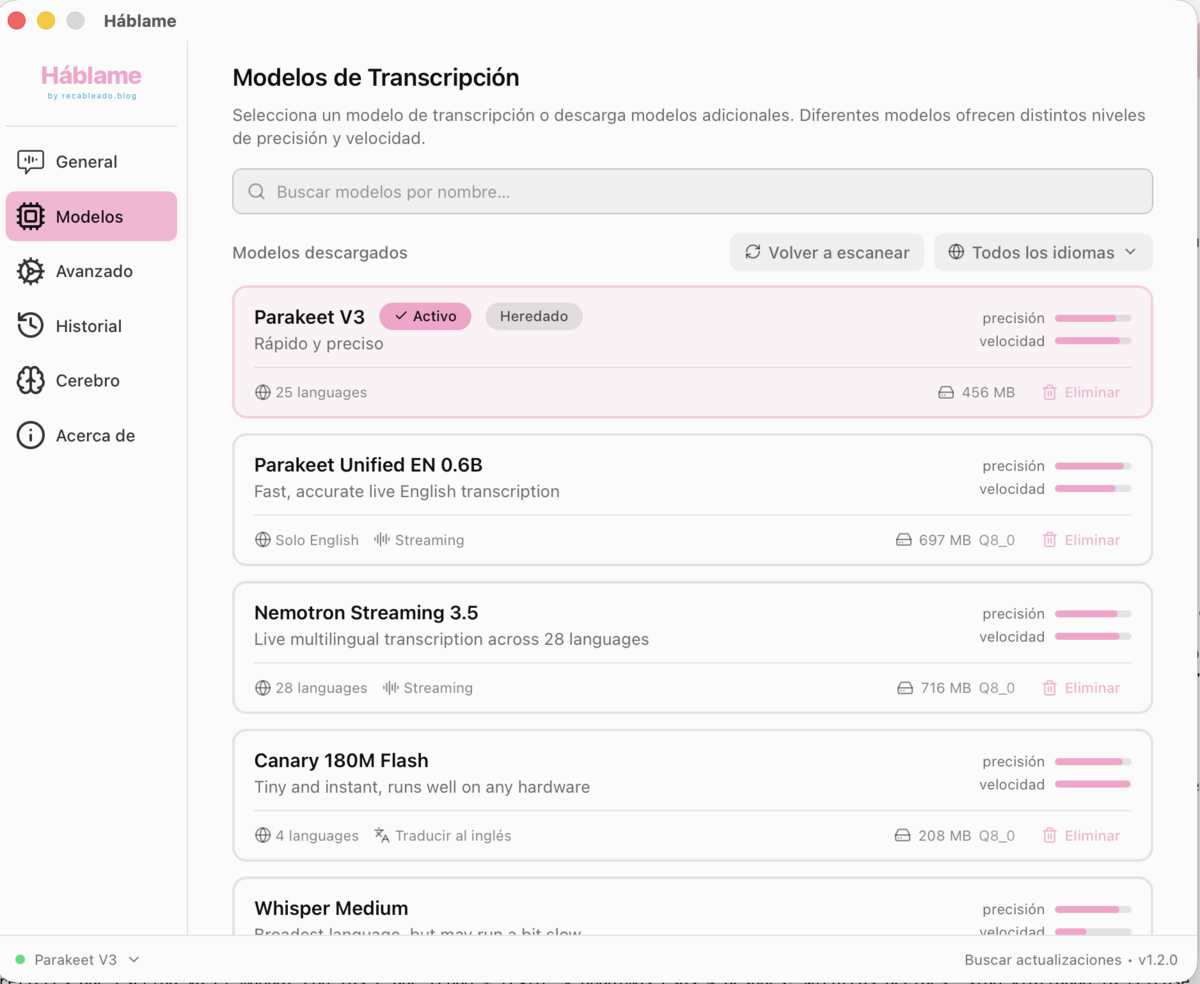Click the velocidad bar of Canary 180M Flash

coord(1093,785)
